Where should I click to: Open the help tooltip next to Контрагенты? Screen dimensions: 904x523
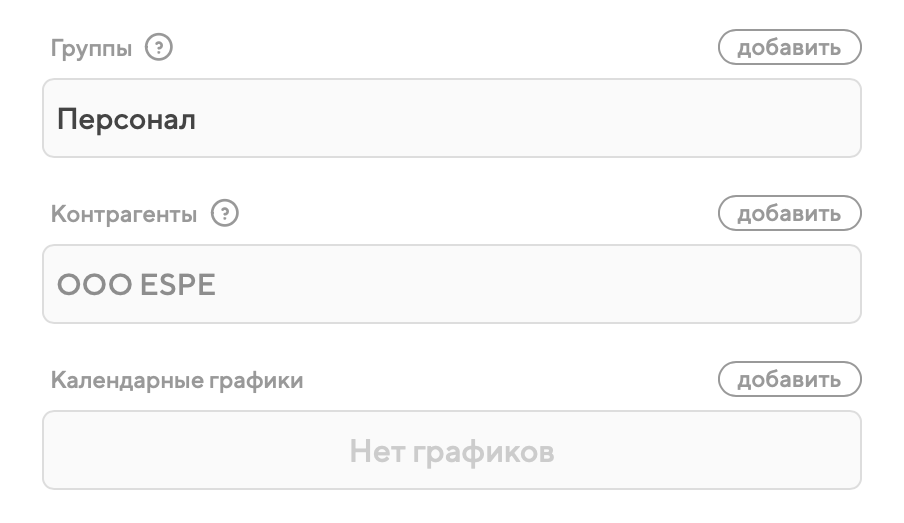click(226, 213)
